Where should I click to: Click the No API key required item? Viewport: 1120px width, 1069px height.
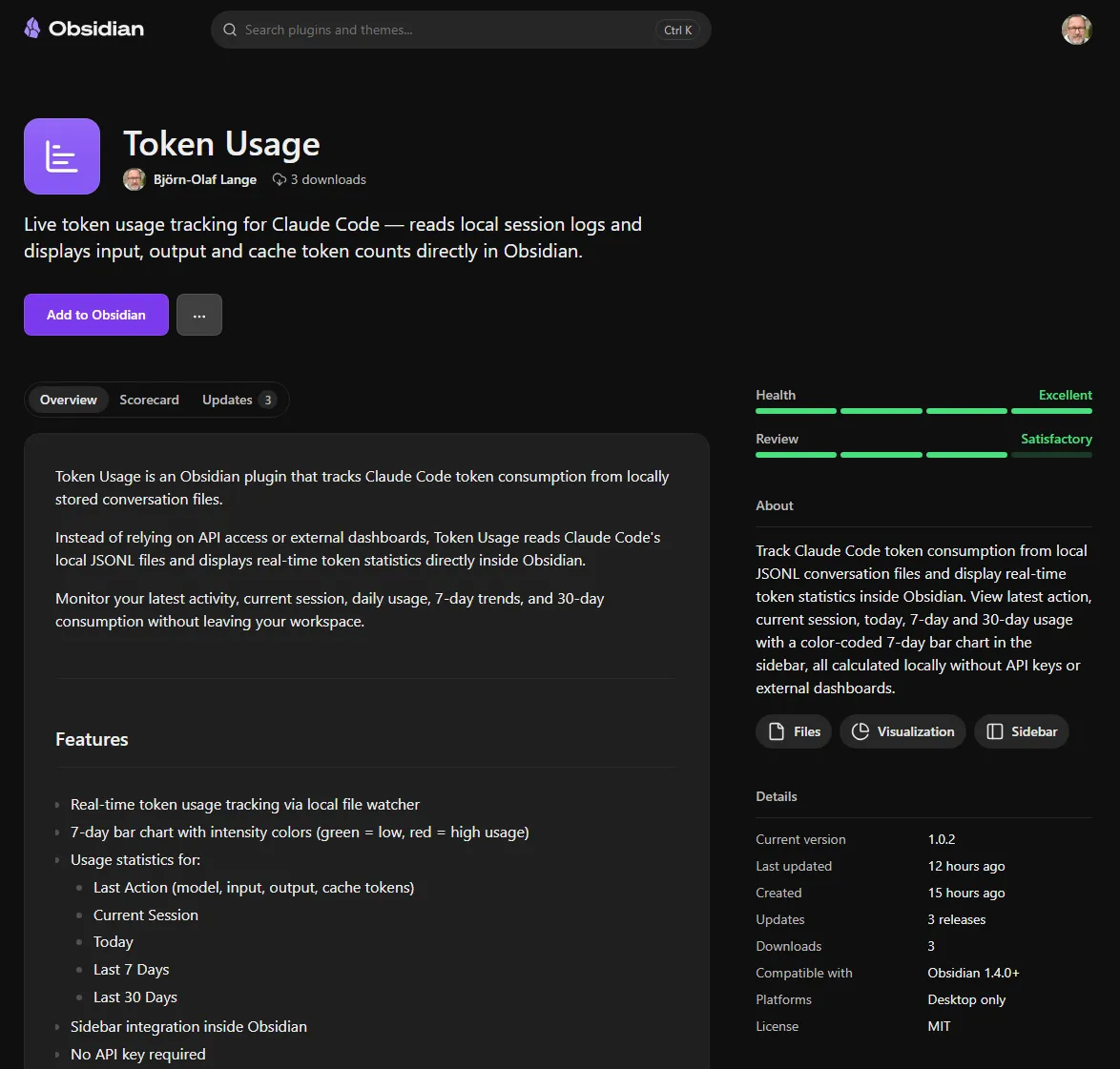(x=138, y=1055)
